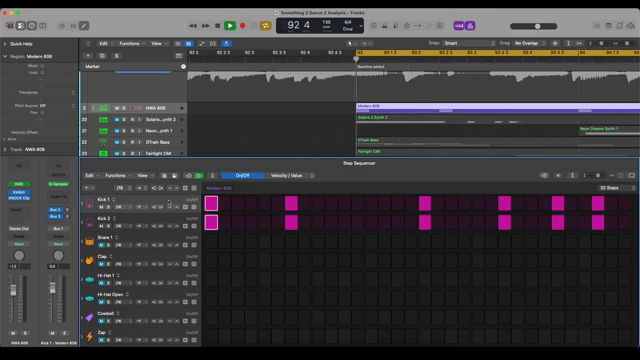This screenshot has height=360, width=640.
Task: Mute the Kick 2 row
Action: (101, 226)
